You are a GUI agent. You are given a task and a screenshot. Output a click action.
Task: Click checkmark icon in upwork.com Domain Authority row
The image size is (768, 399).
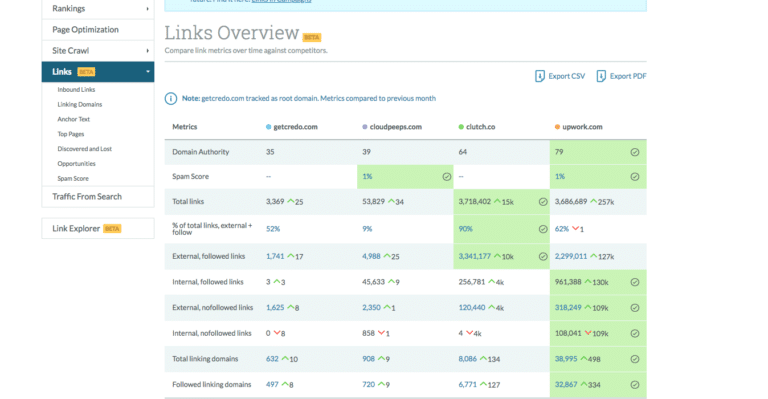635,152
